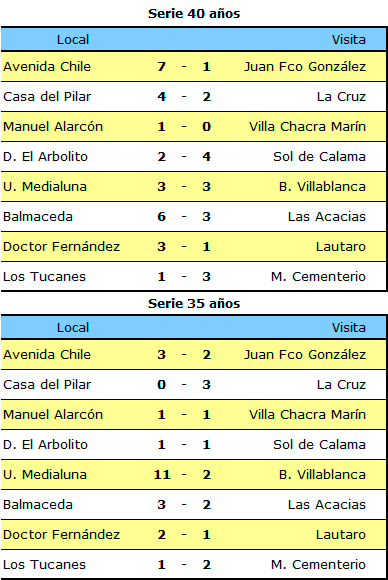The image size is (388, 580).
Task: Click the Visita header of the Serie 35 table
Action: tap(348, 328)
